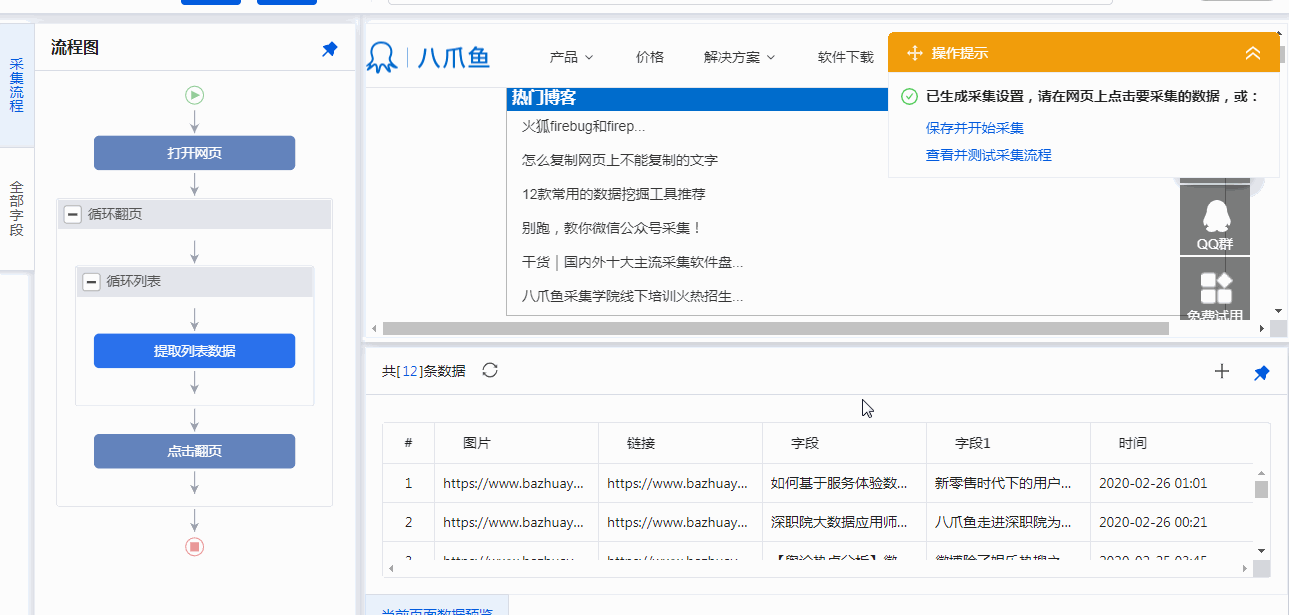1289x615 pixels.
Task: Pin the 流程图 panel
Action: tap(330, 49)
